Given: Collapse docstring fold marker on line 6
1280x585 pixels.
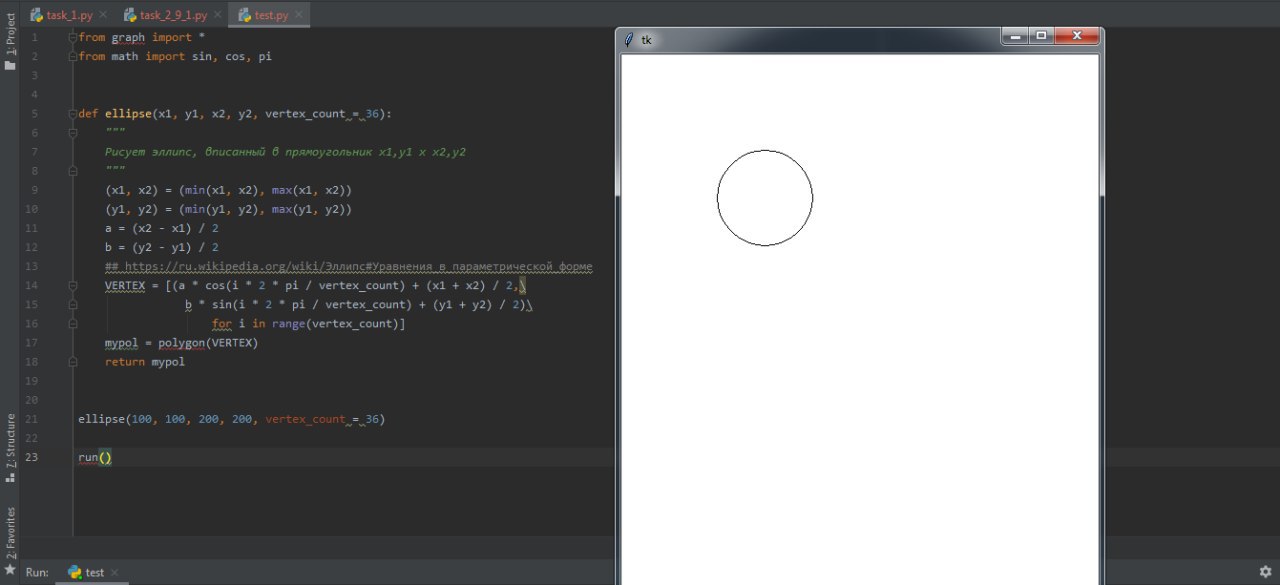Looking at the screenshot, I should click(73, 133).
